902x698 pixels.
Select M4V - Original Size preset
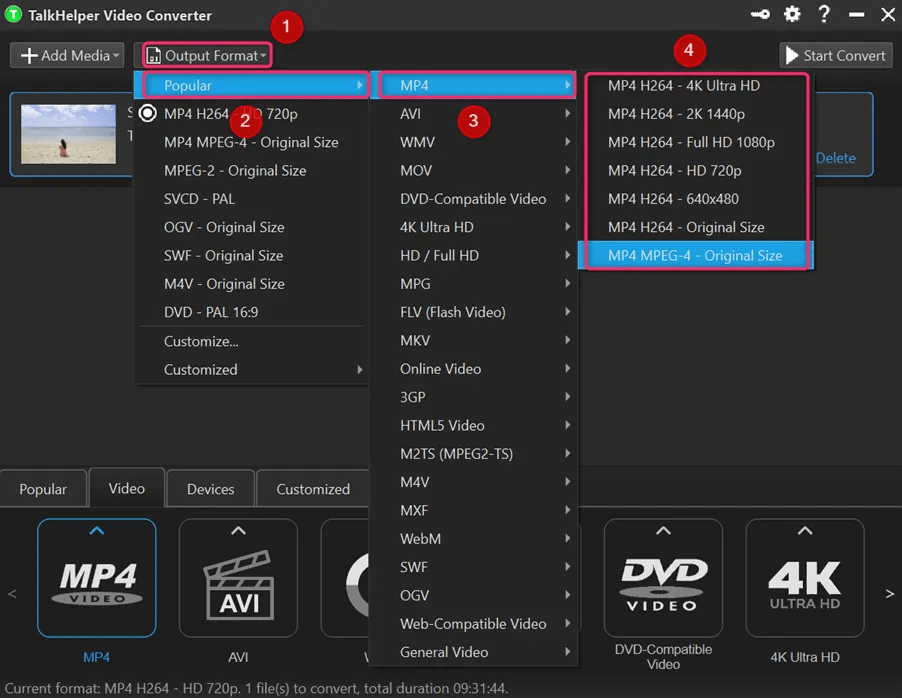(x=253, y=284)
